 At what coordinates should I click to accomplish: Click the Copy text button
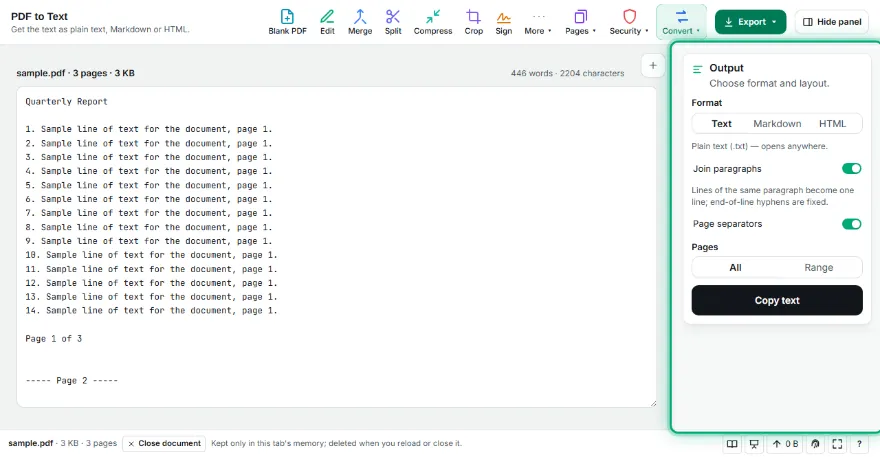(777, 300)
